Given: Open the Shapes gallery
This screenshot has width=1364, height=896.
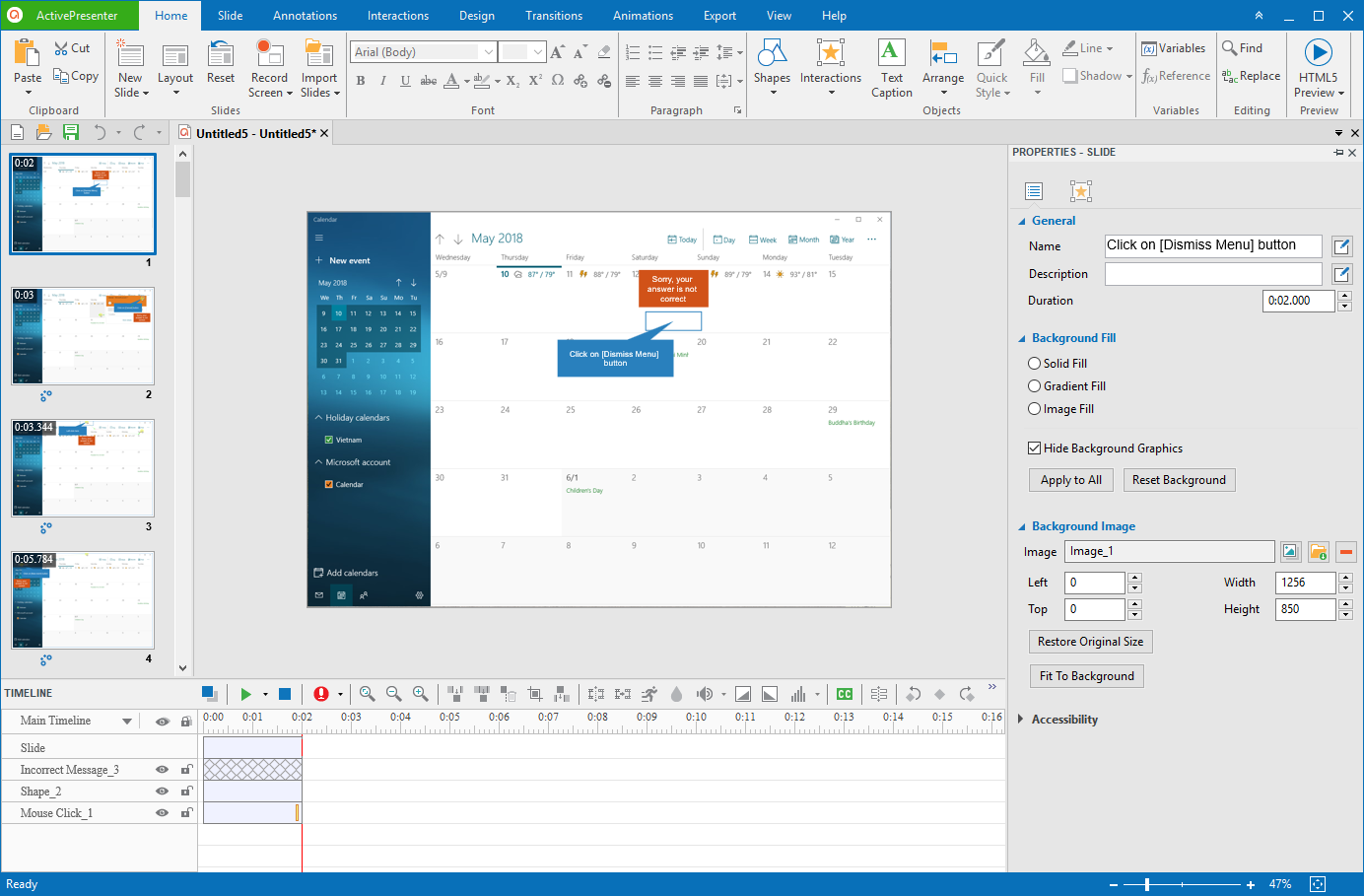Looking at the screenshot, I should click(772, 67).
